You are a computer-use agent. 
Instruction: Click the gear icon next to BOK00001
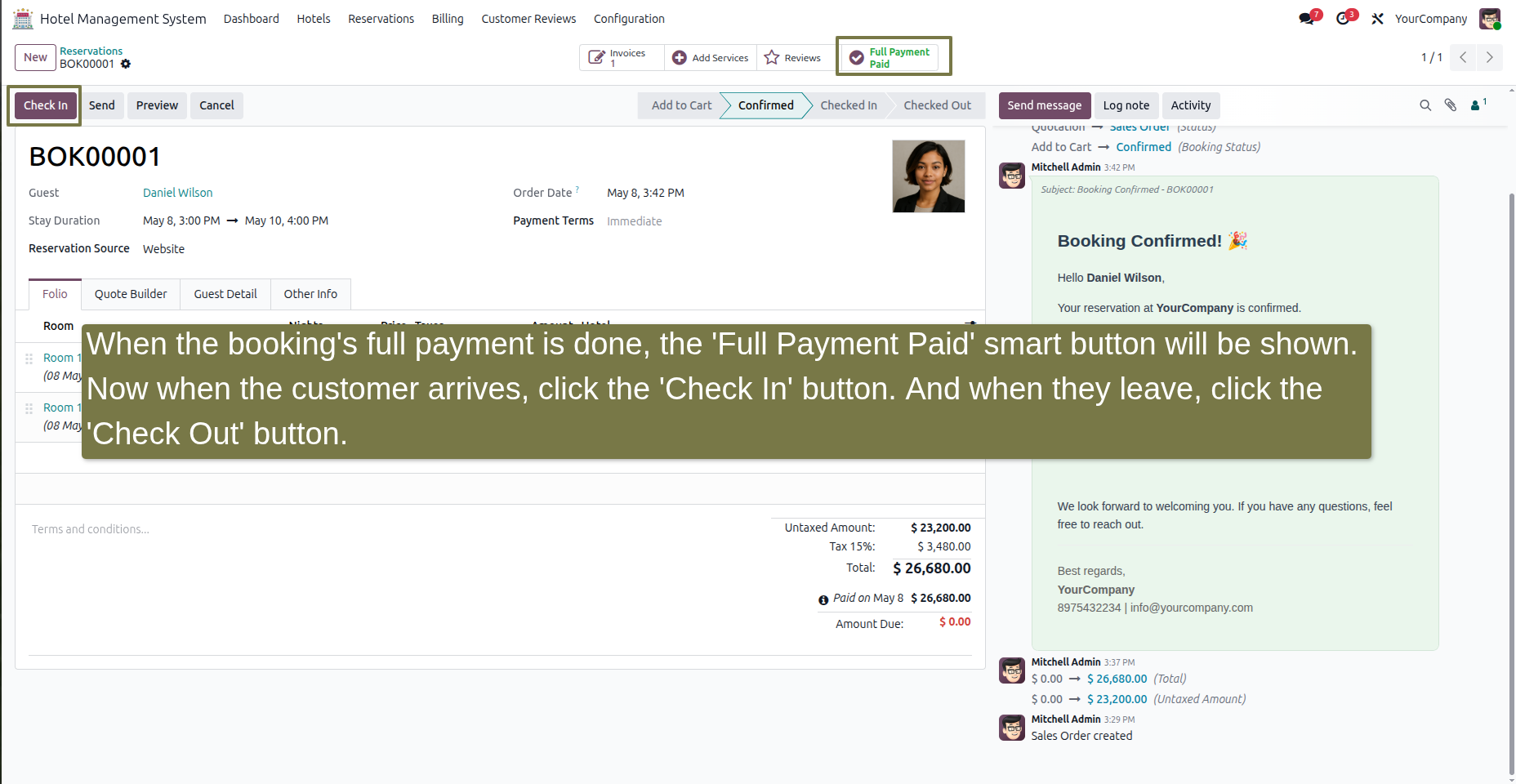click(x=126, y=64)
